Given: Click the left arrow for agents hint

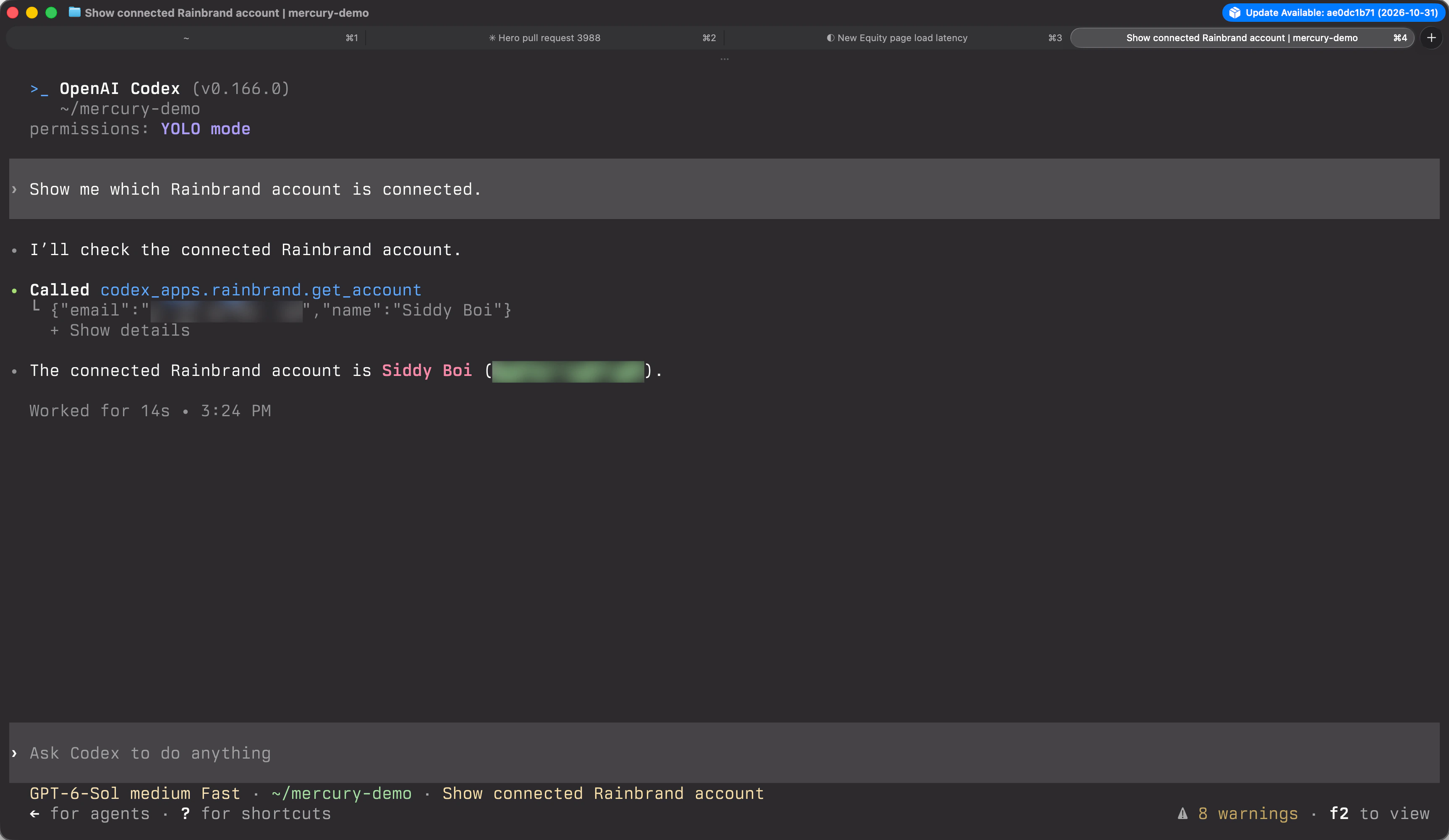Looking at the screenshot, I should (x=35, y=814).
